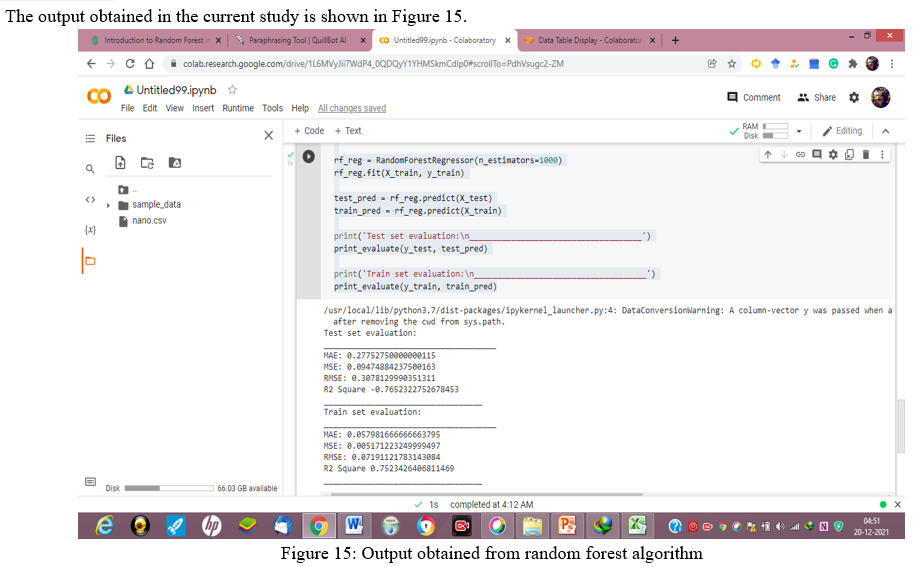Open more cell actions menu

(x=882, y=155)
